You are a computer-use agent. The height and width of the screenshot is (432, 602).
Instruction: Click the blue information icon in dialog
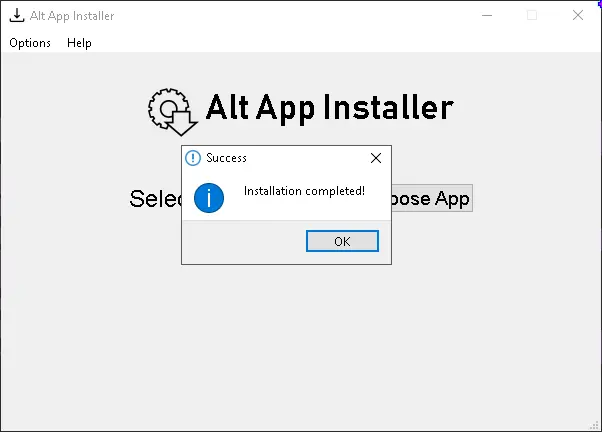(x=209, y=197)
